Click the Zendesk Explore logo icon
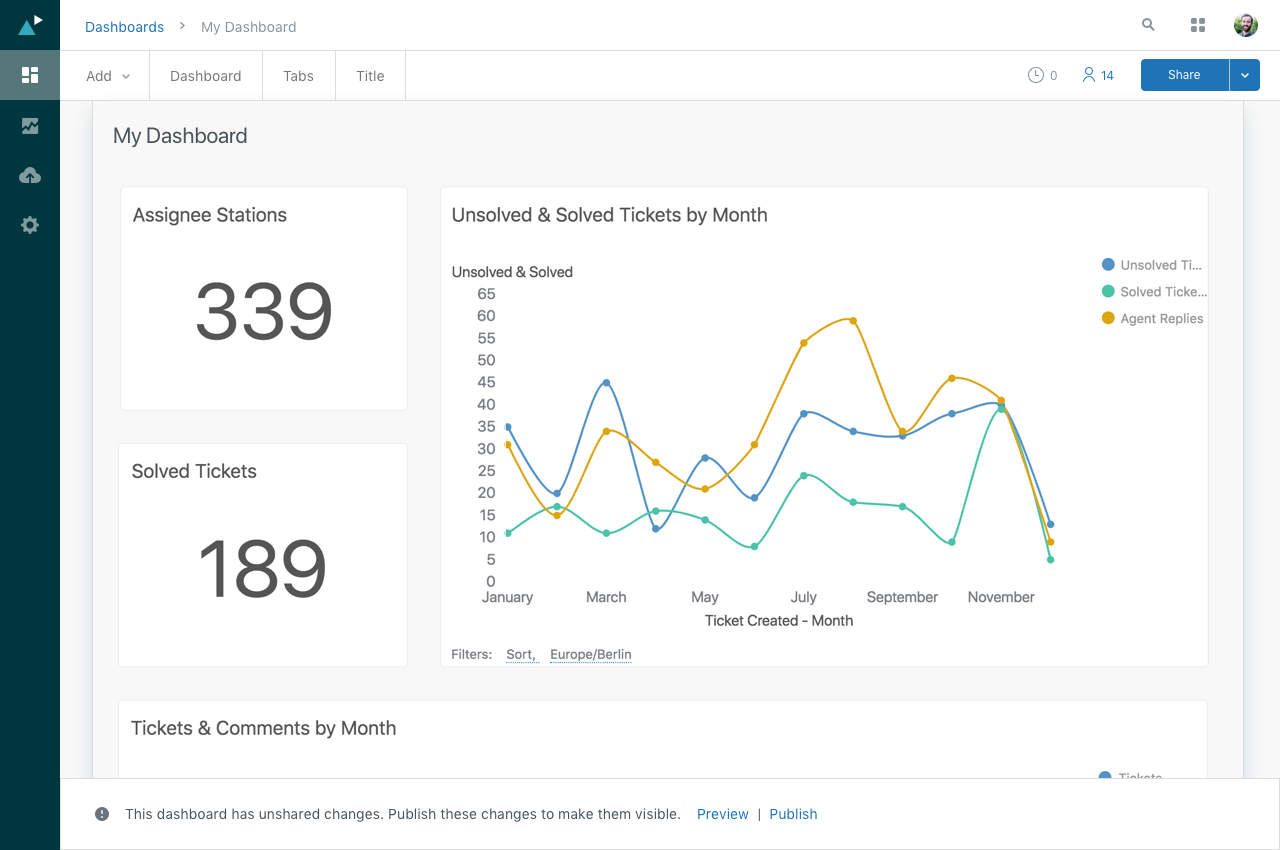The image size is (1280, 850). [30, 25]
